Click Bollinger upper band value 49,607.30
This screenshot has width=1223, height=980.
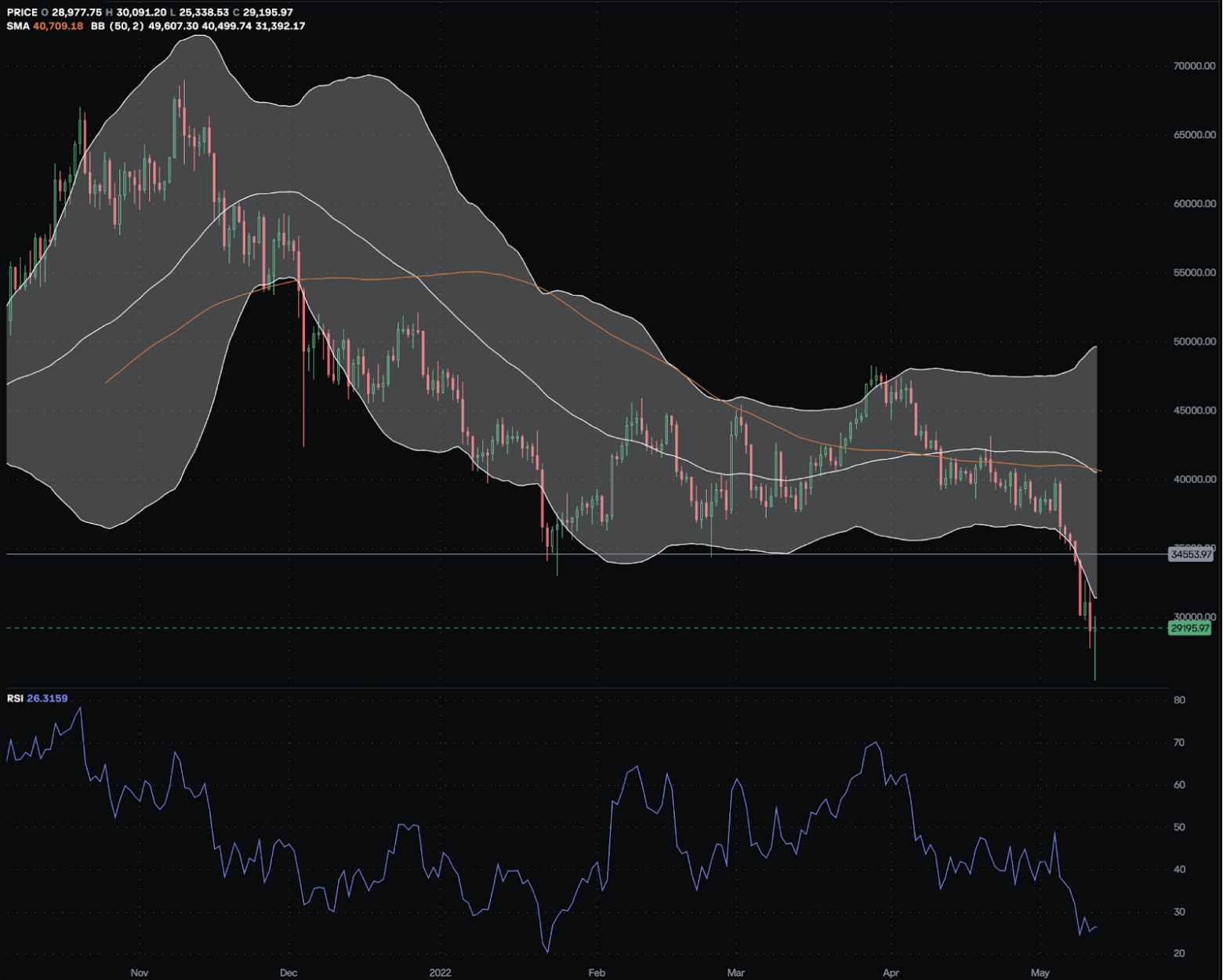[173, 26]
